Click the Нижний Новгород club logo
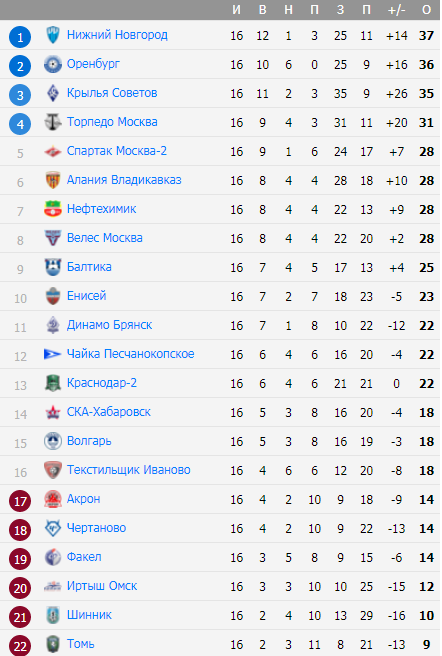The height and width of the screenshot is (656, 442). [53, 35]
